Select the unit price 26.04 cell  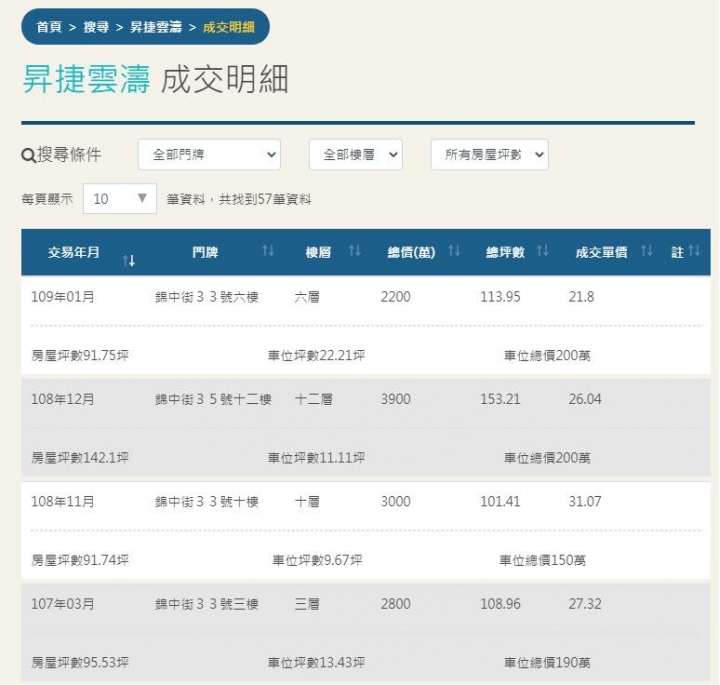click(x=585, y=399)
